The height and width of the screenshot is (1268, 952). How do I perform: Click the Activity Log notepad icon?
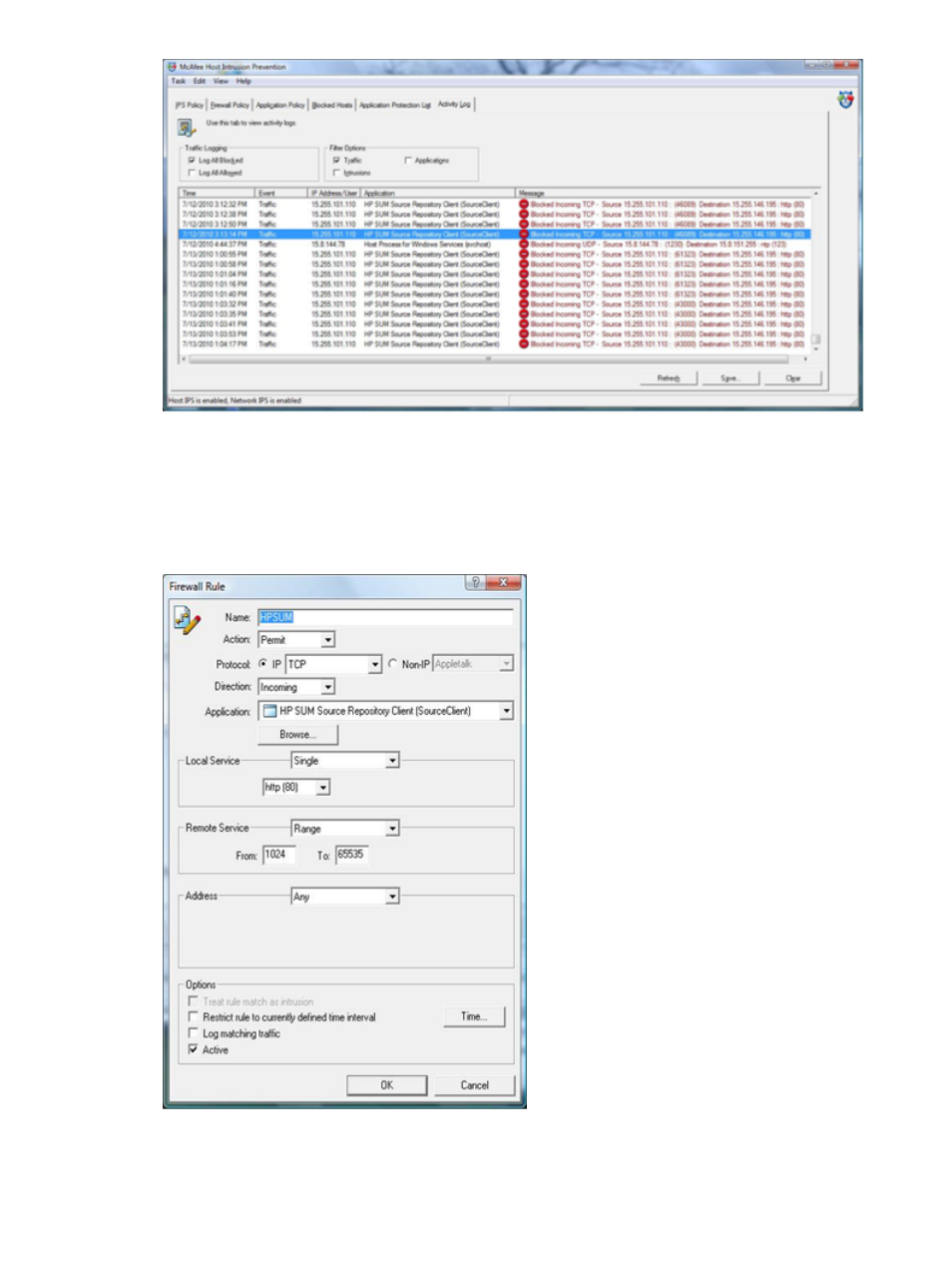[x=186, y=127]
